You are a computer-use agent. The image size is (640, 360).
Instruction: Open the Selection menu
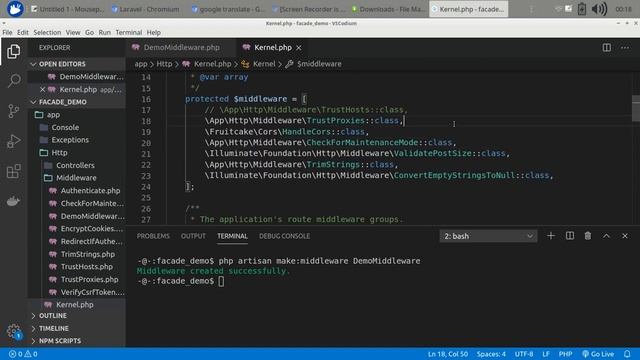click(x=47, y=32)
